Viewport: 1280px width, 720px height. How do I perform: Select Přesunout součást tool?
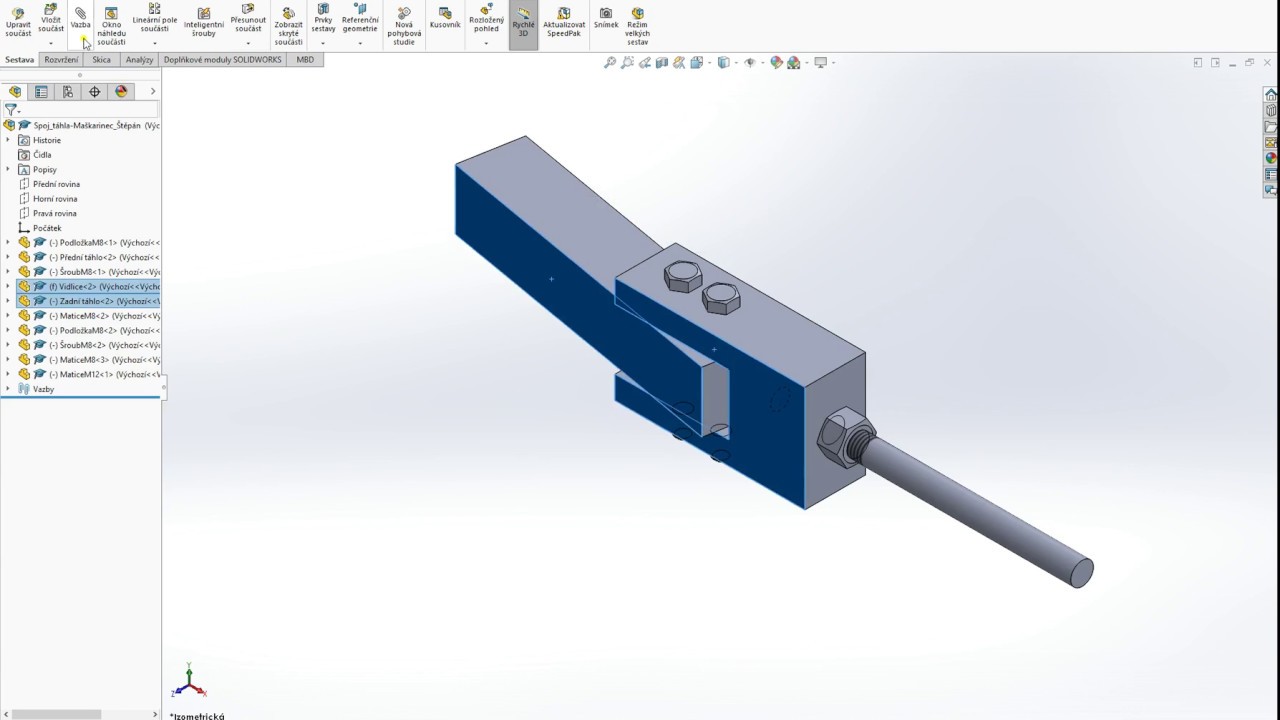click(248, 19)
